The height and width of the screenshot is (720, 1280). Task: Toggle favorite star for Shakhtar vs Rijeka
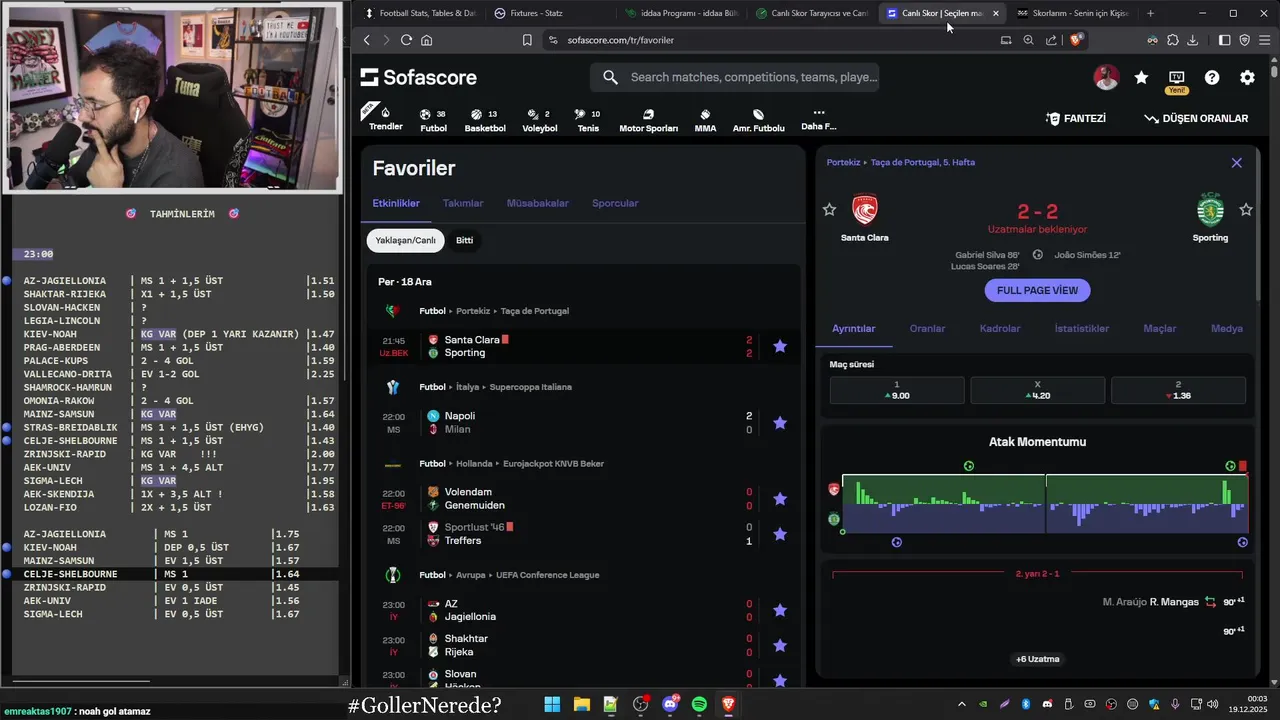[x=780, y=646]
